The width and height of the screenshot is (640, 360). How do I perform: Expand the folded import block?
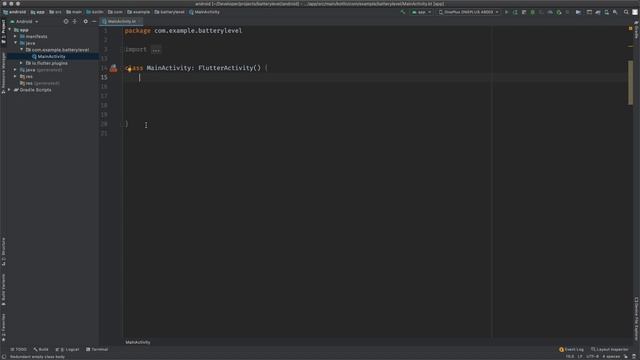[x=156, y=50]
